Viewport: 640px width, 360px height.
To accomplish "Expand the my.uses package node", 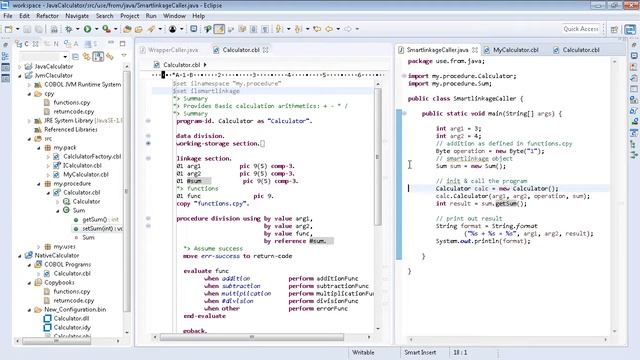I will click(39, 247).
